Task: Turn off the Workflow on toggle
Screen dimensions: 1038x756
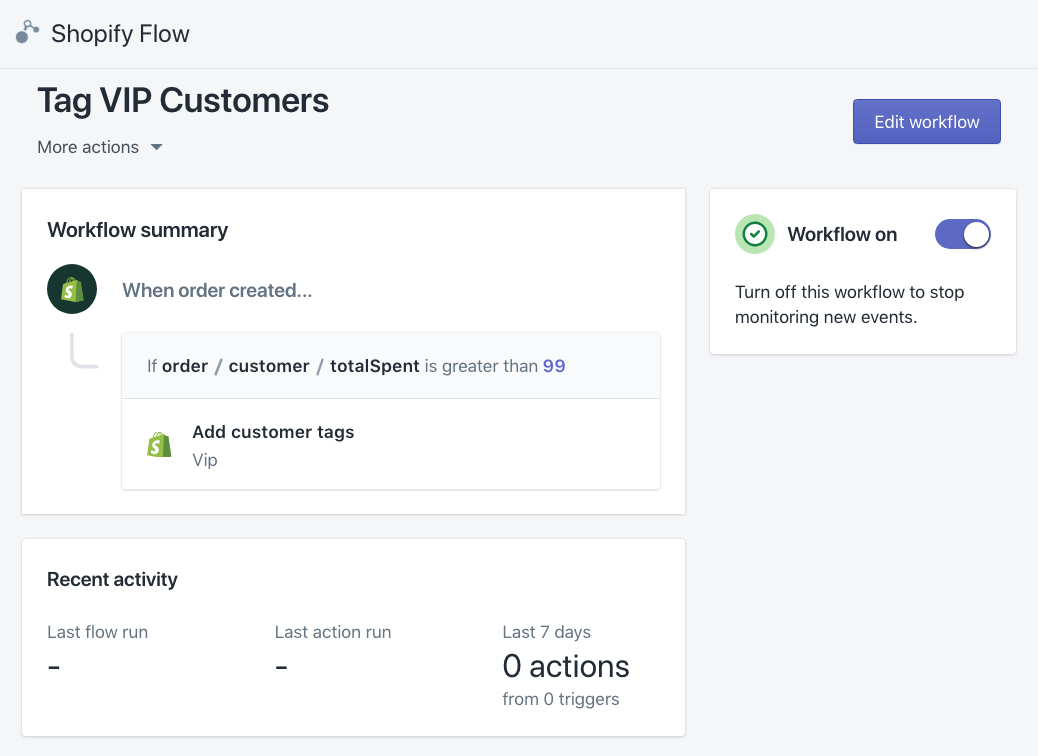Action: coord(963,234)
